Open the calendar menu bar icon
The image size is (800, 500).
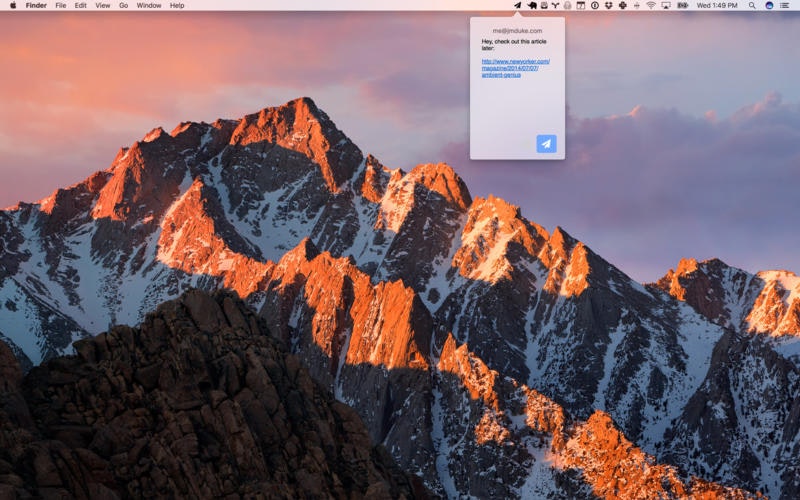[x=581, y=5]
